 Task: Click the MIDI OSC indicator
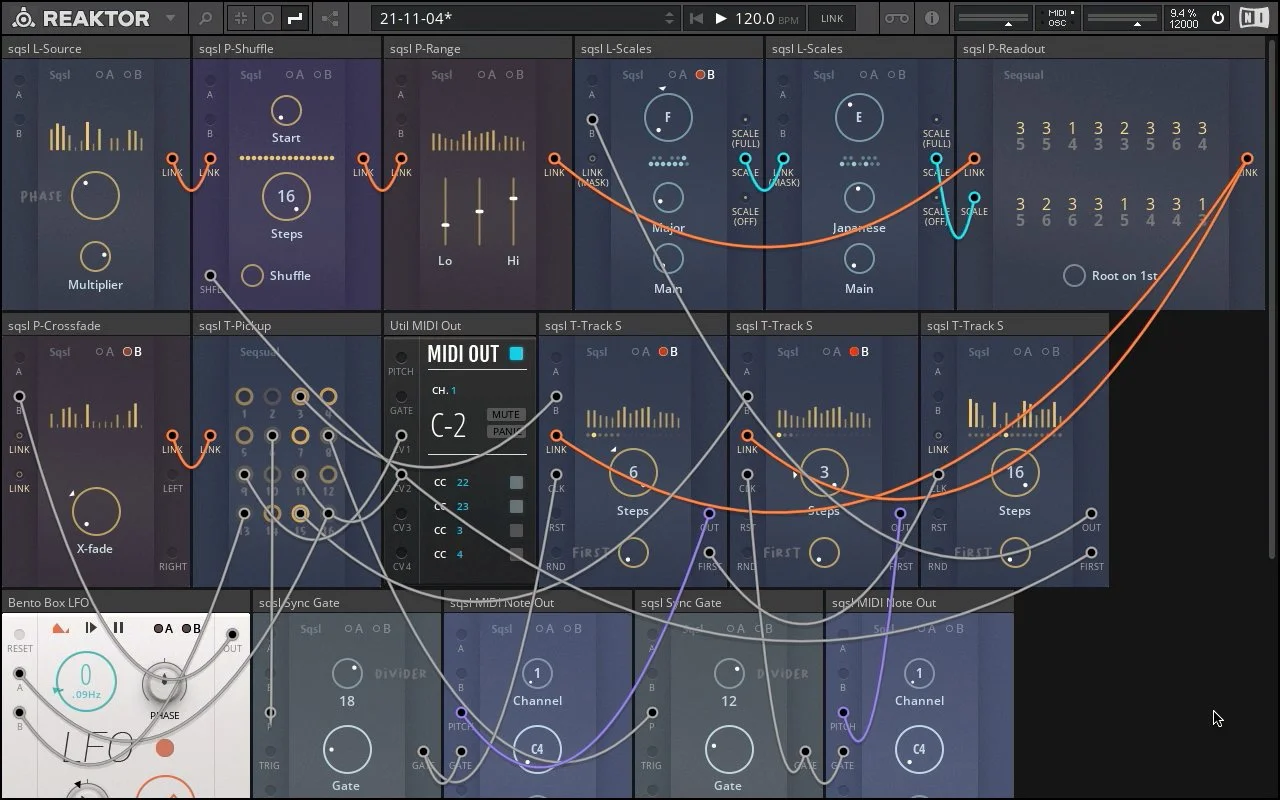pos(1057,18)
